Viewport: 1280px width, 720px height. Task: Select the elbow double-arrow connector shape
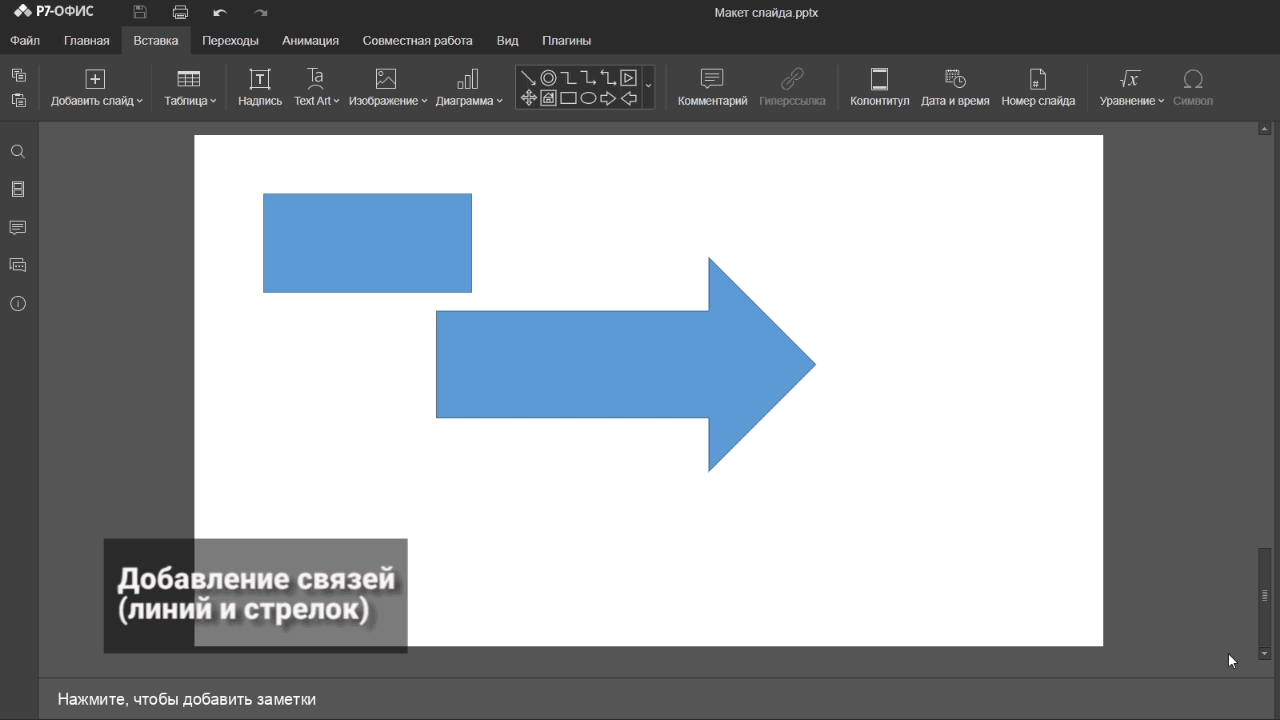tap(608, 78)
